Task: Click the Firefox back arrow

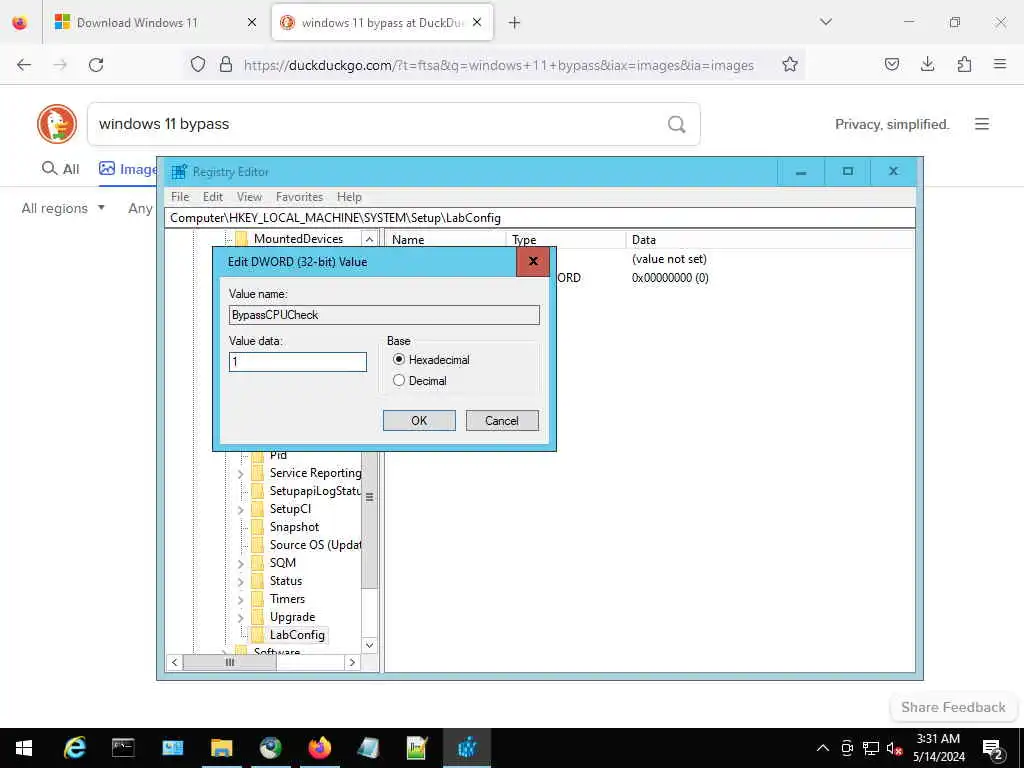Action: click(x=24, y=65)
